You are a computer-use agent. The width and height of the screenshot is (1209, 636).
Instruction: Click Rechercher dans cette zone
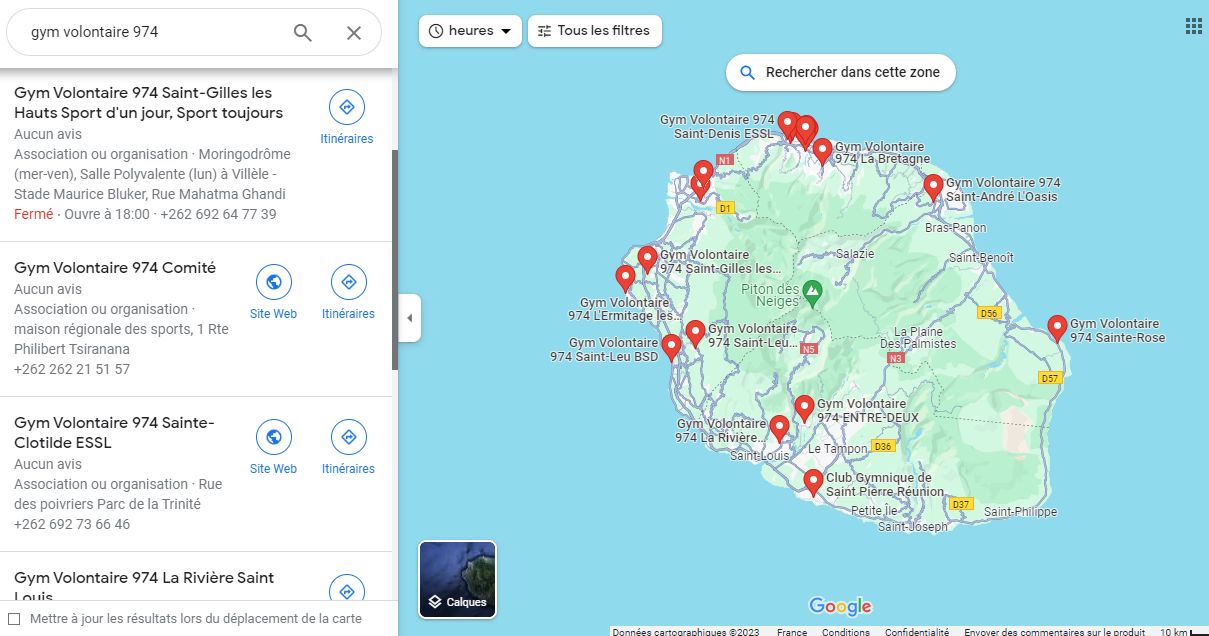click(x=840, y=73)
